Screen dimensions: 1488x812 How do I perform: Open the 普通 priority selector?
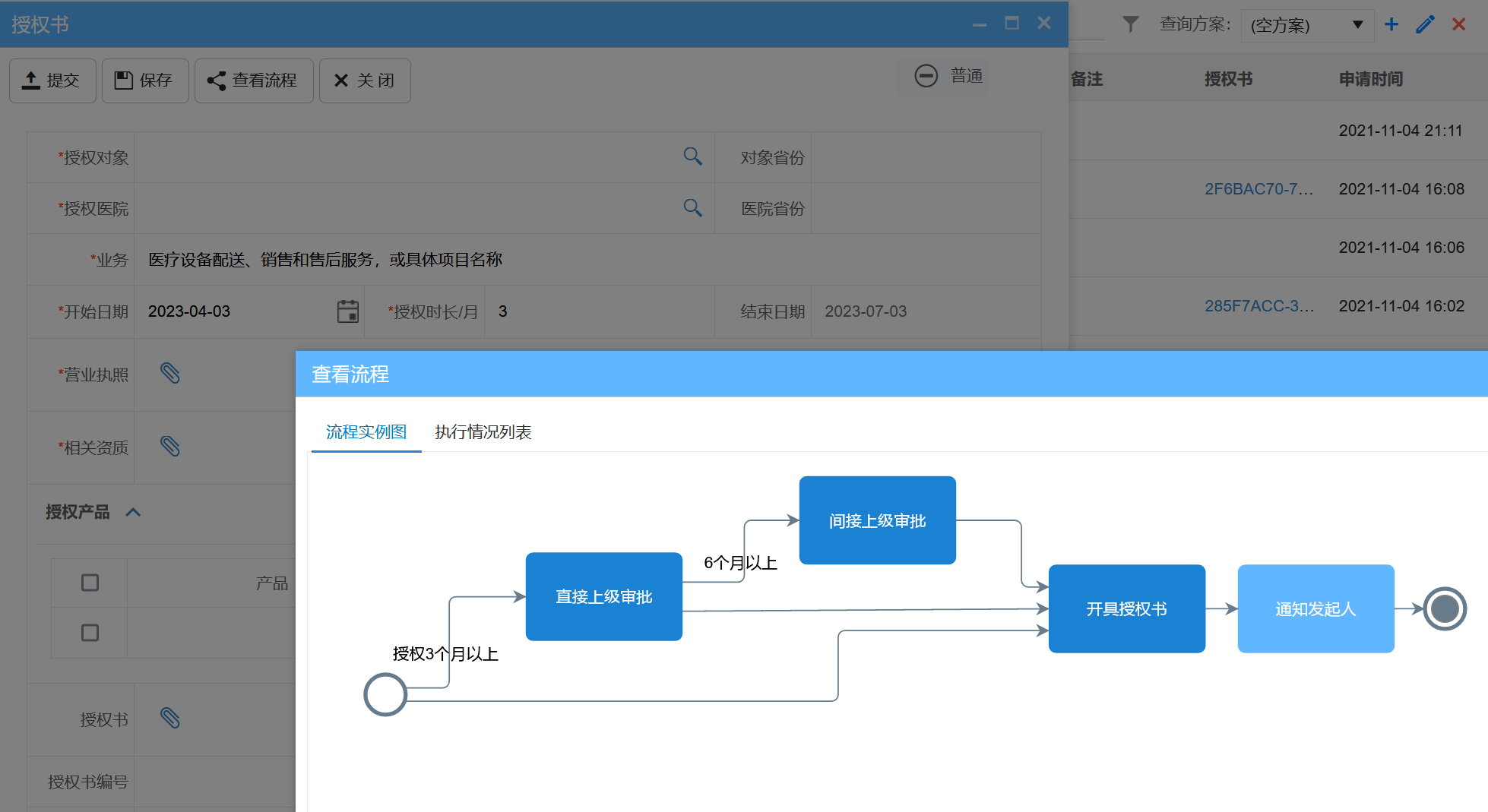click(945, 75)
